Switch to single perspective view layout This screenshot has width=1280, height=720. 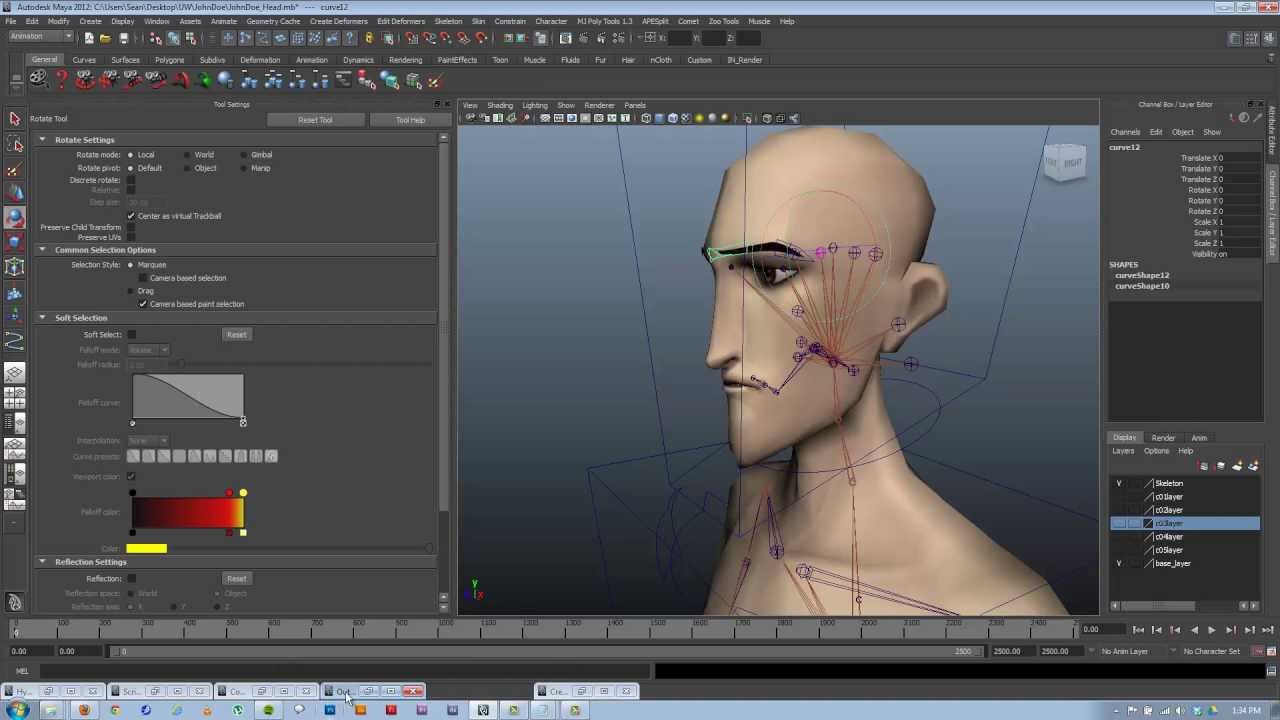15,373
